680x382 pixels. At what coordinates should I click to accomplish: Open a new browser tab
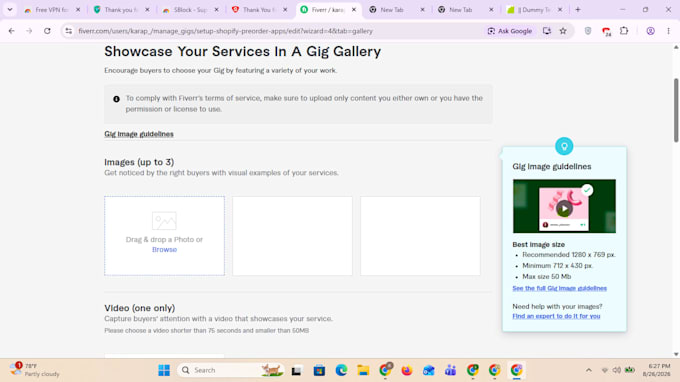click(578, 10)
